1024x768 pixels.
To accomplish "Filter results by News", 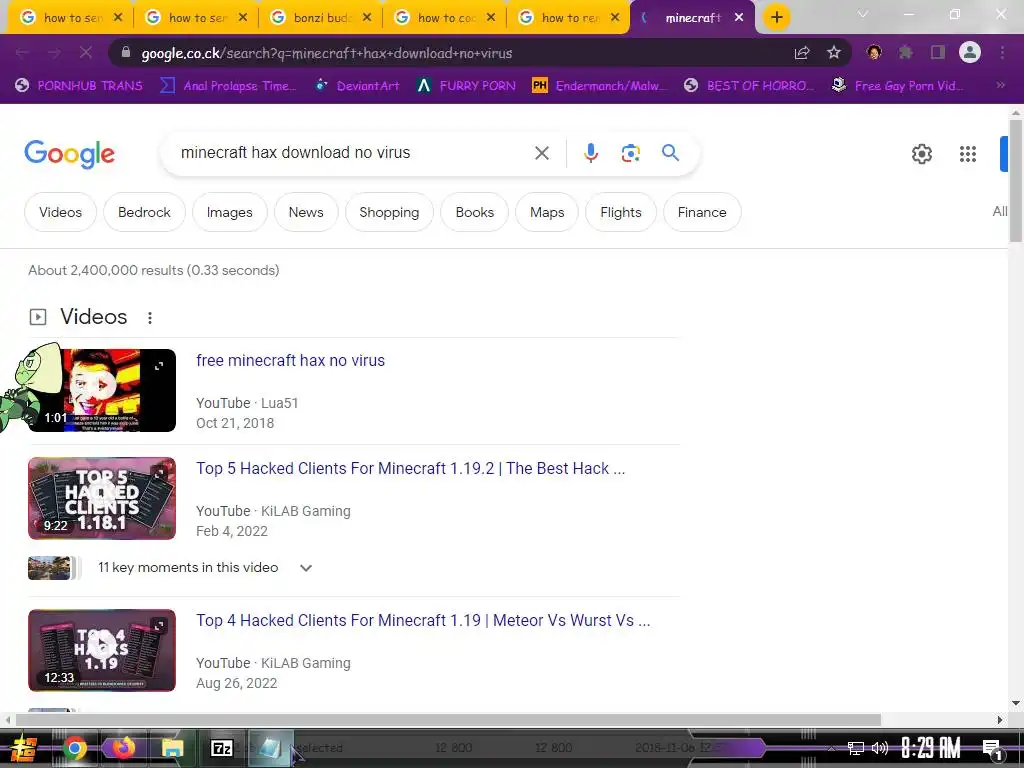I will point(306,212).
